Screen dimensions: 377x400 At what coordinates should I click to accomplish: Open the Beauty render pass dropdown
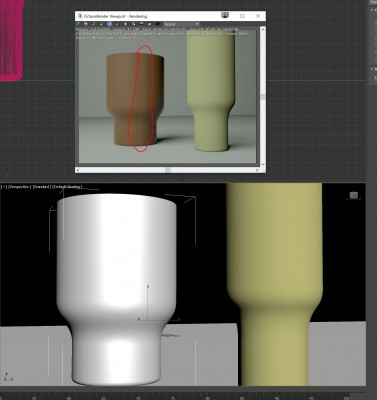coord(181,24)
